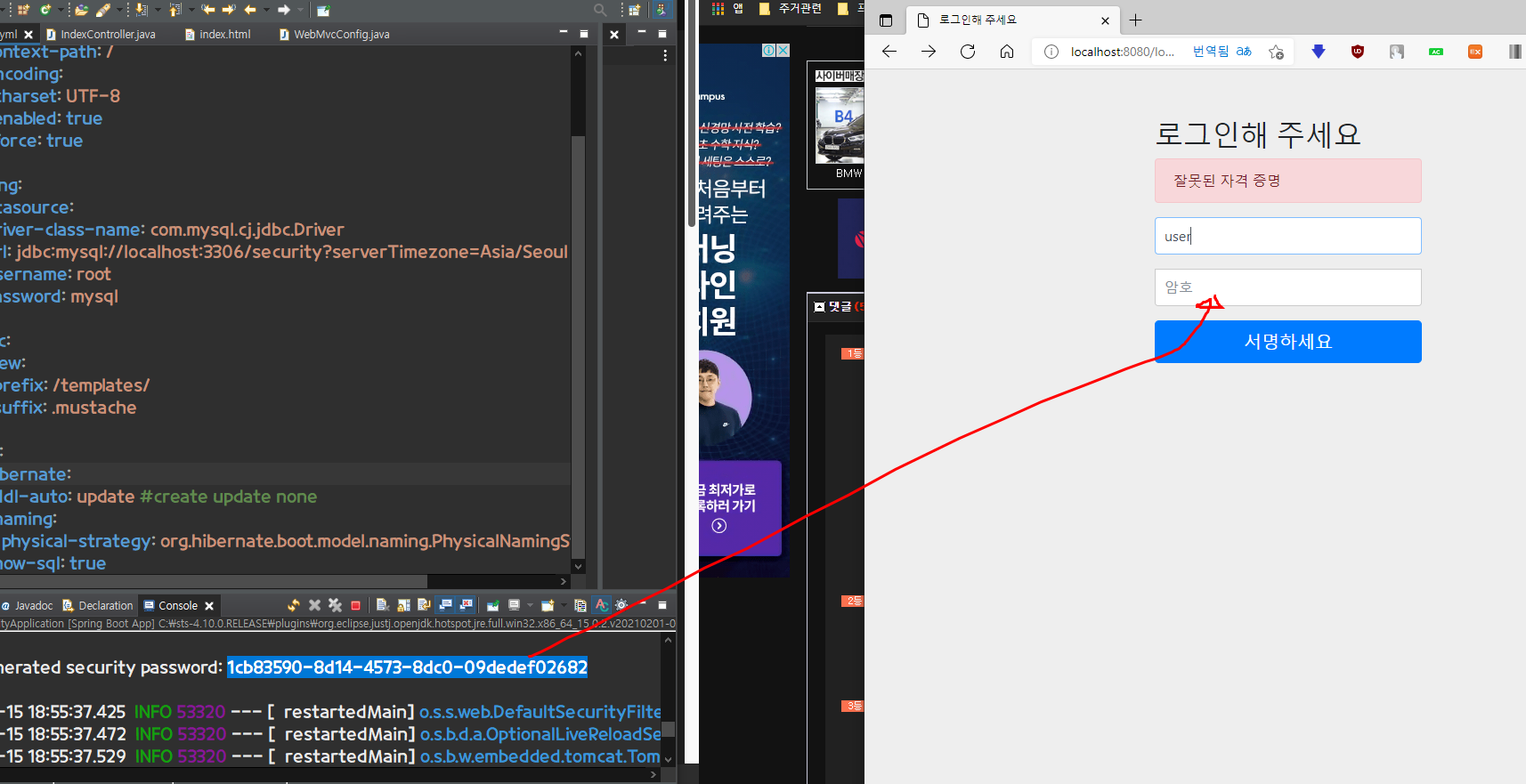
Task: Select the Java perspective icon
Action: click(662, 10)
